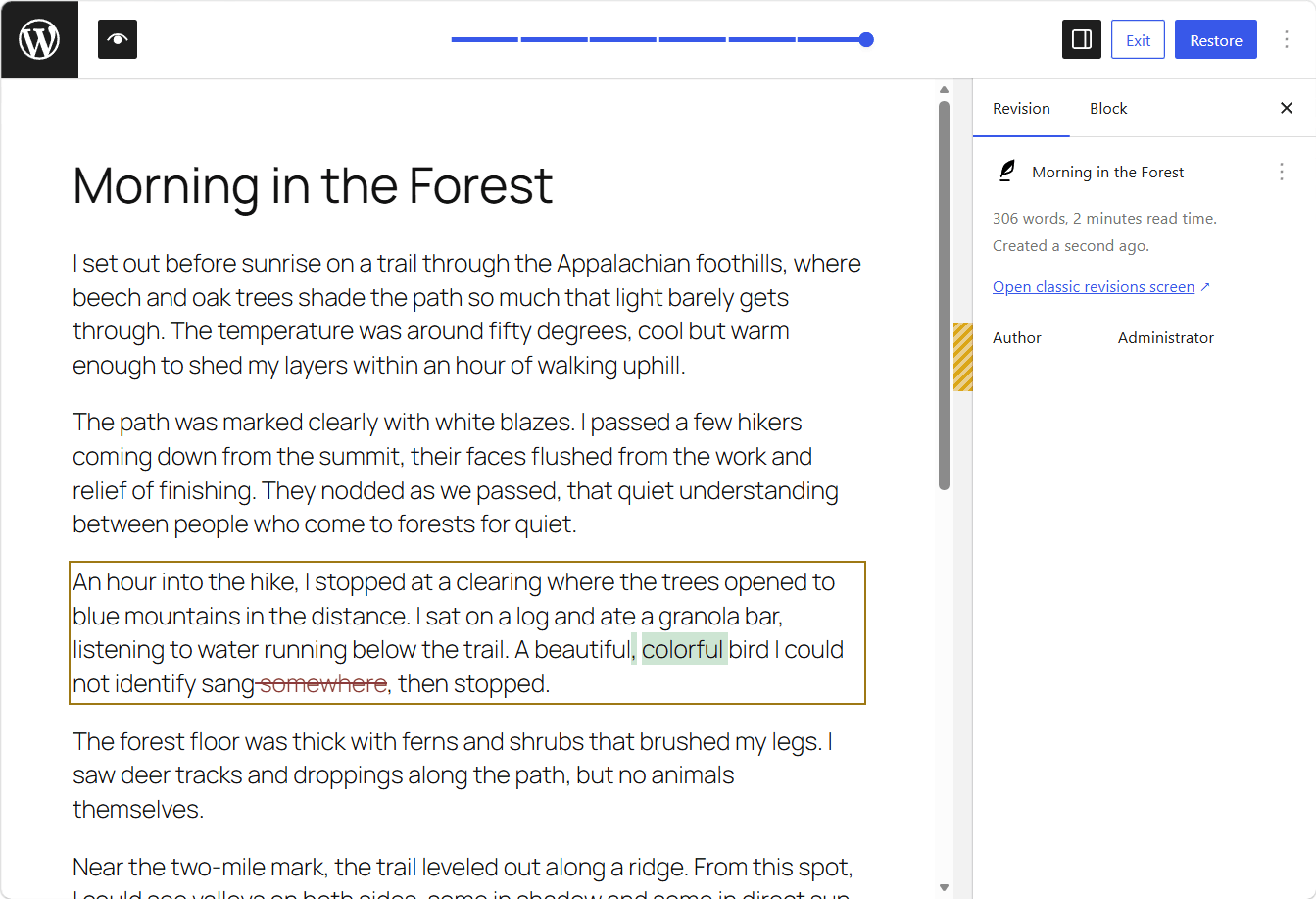Click the Morning in the Forest heading
This screenshot has height=899, width=1316.
(x=313, y=184)
